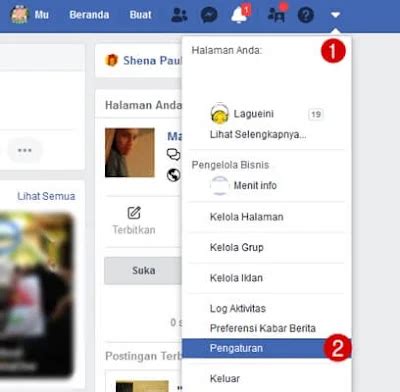Open friend requests icon
This screenshot has width=400, height=392.
coord(179,15)
